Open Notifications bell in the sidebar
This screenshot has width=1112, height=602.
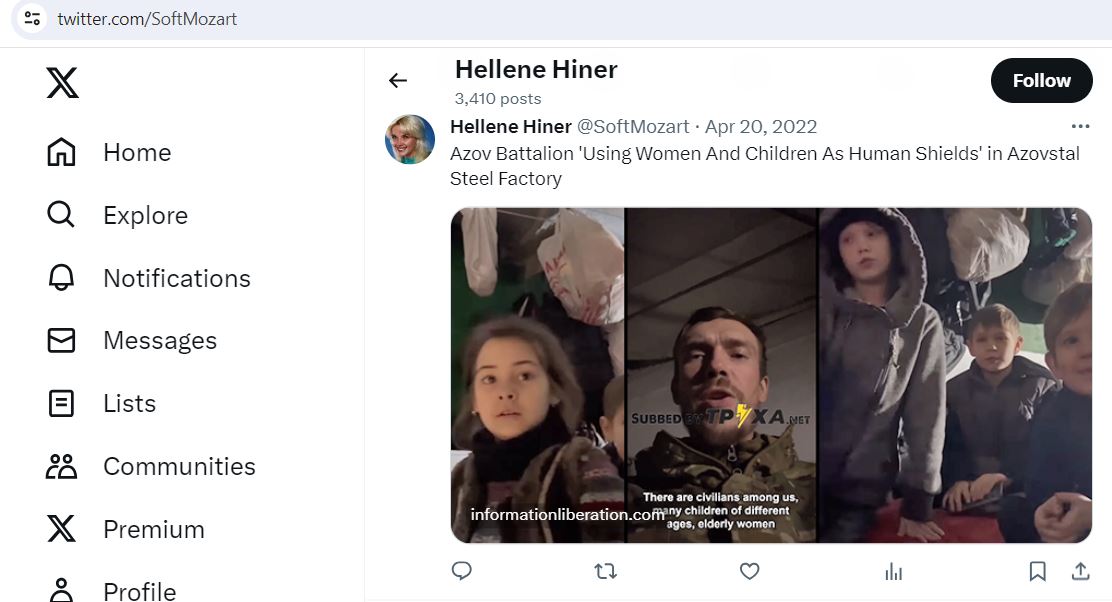click(x=149, y=278)
